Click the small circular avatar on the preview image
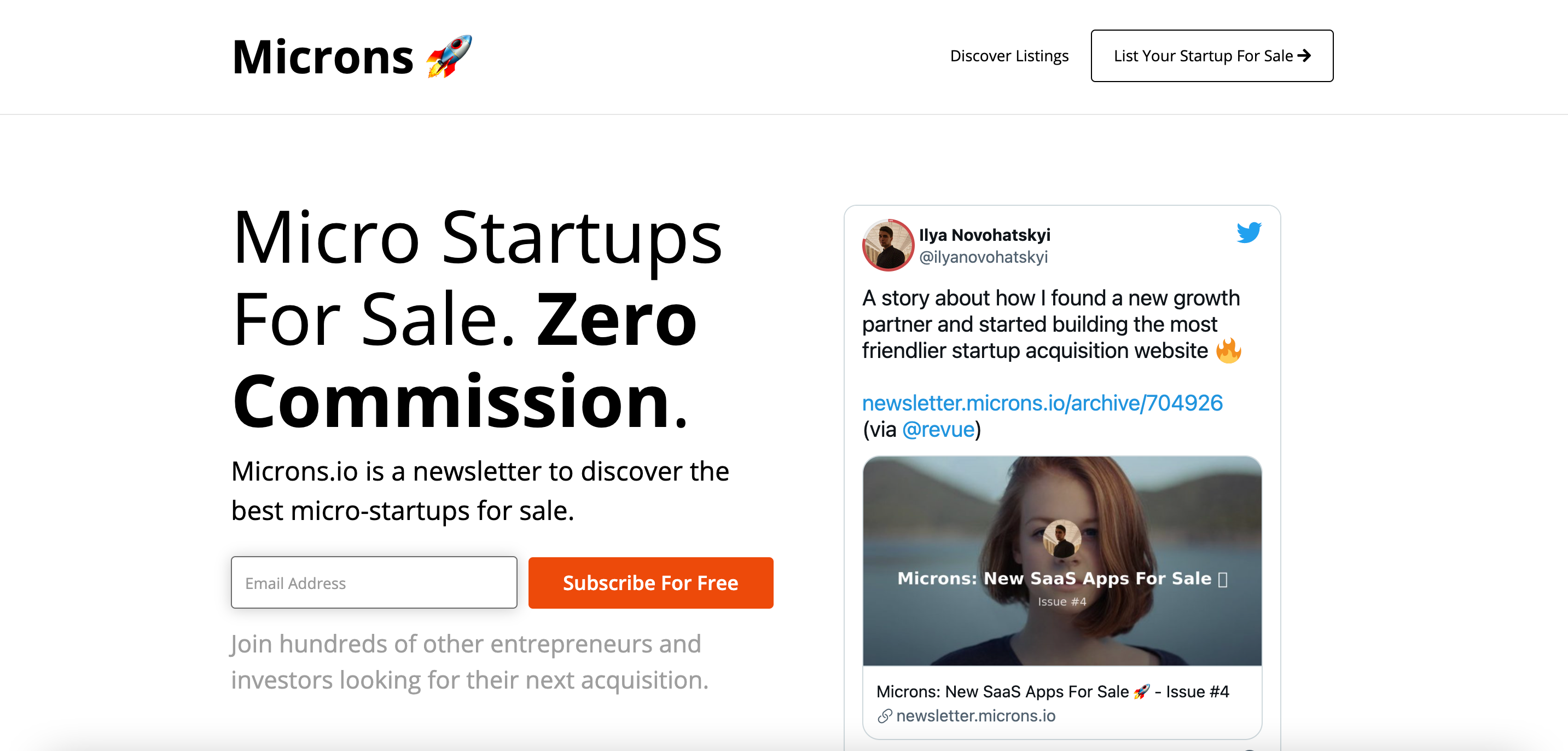 (x=1061, y=539)
